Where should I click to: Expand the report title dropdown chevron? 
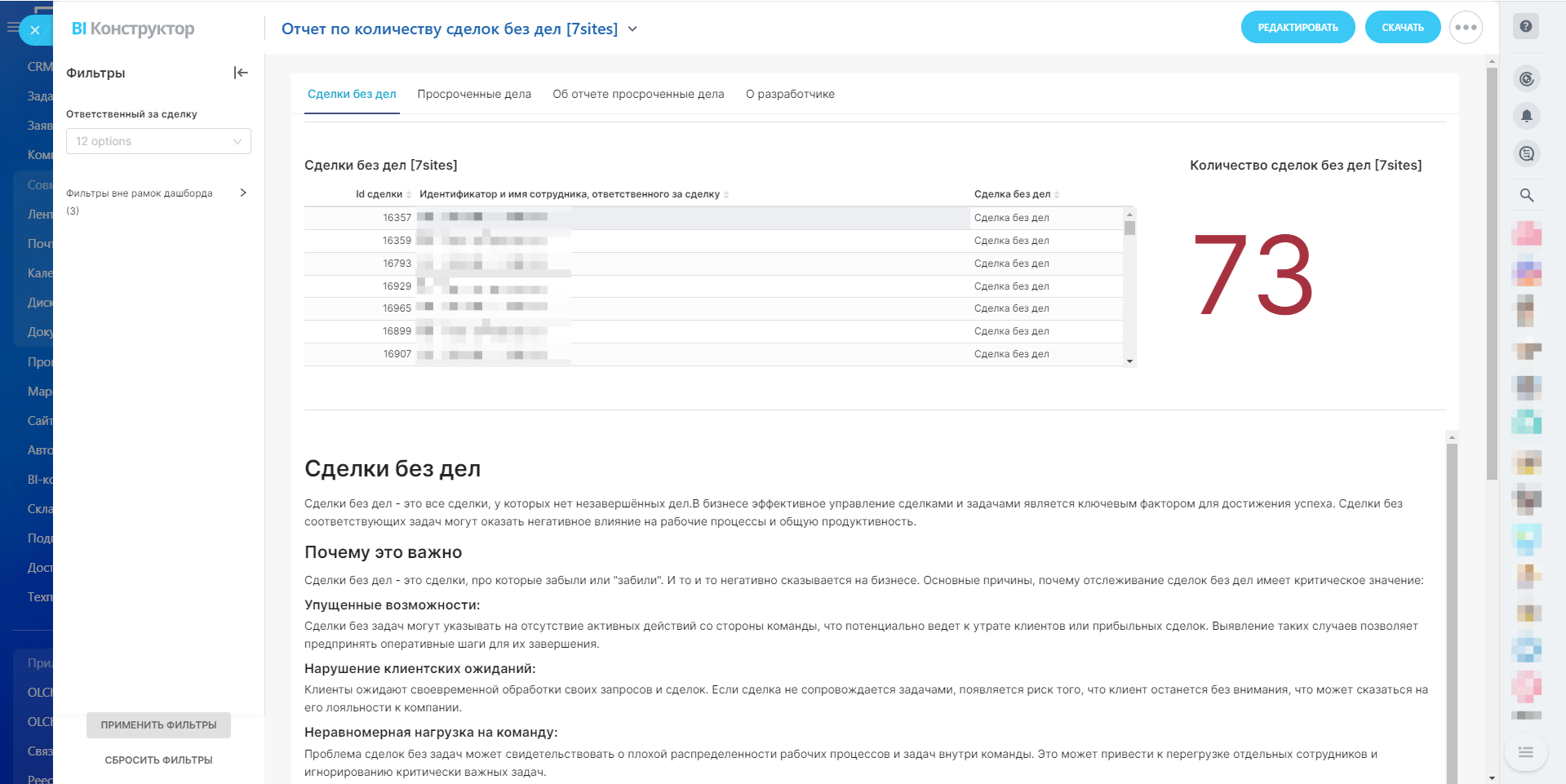click(632, 29)
